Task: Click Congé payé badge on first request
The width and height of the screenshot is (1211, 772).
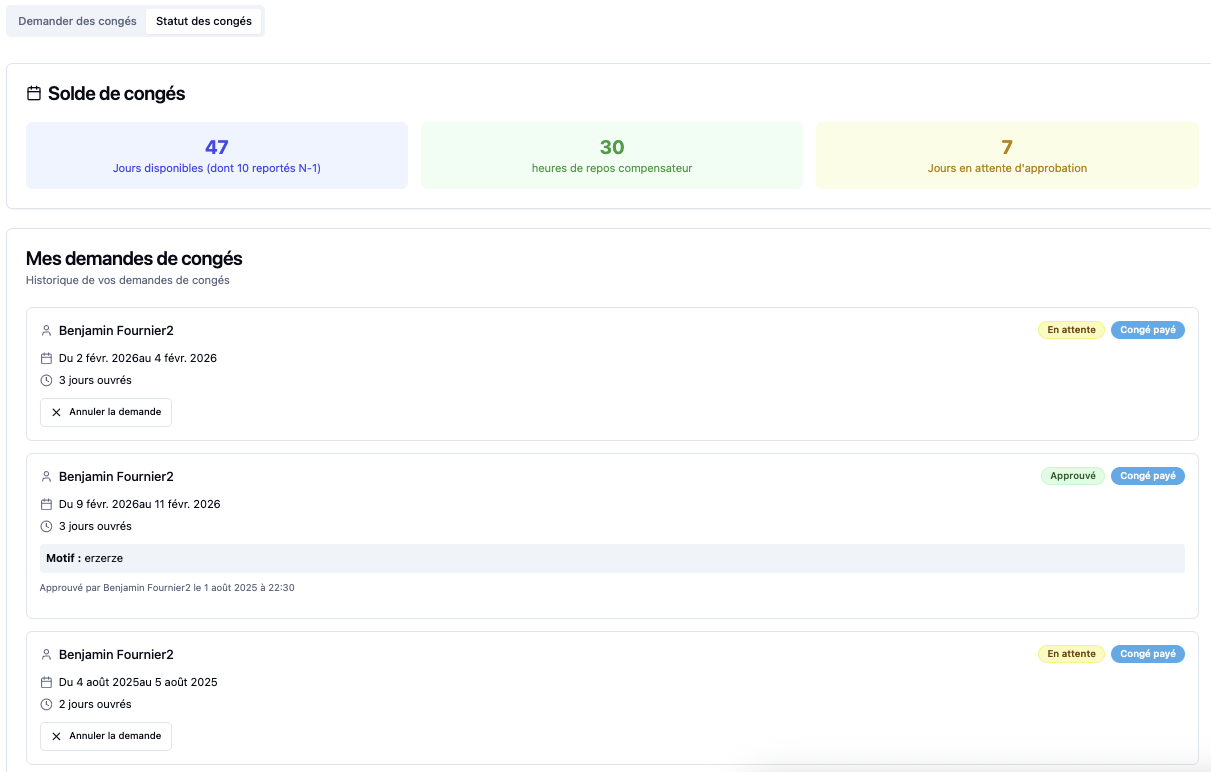Action: (1147, 330)
